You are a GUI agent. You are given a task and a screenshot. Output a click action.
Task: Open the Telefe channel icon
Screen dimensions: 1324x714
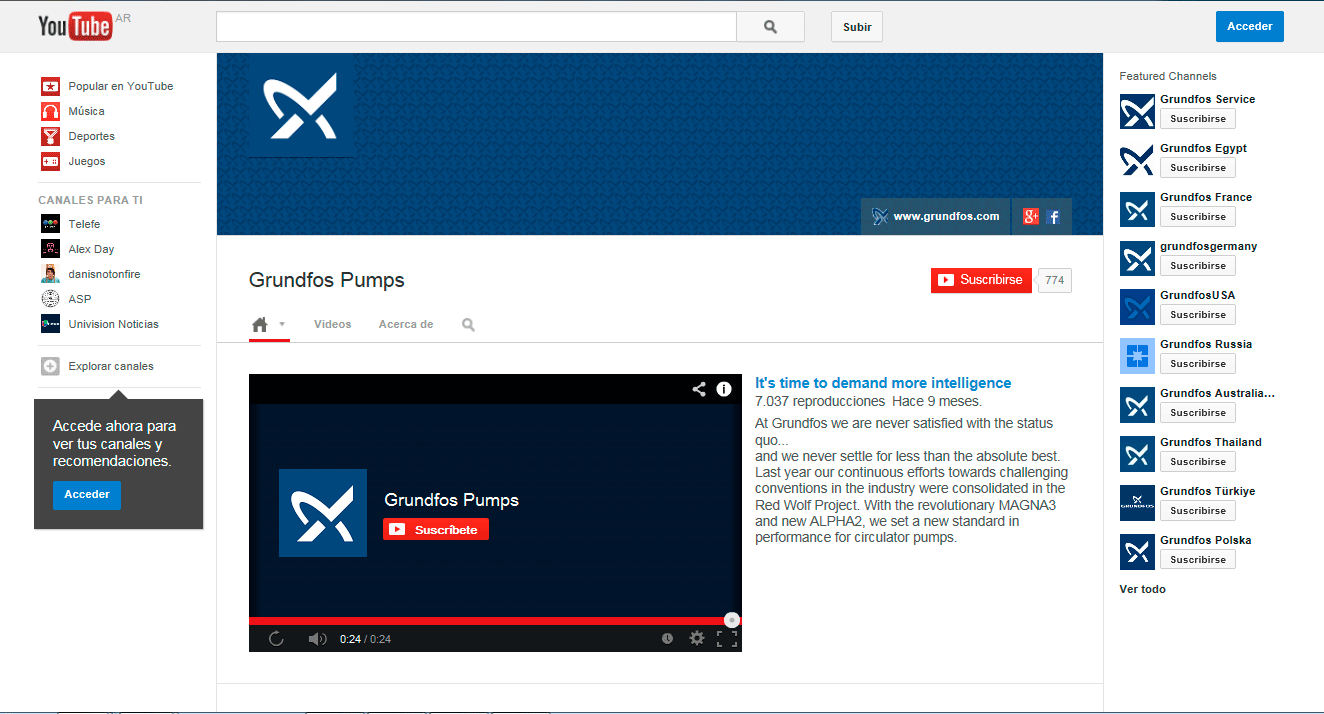pyautogui.click(x=50, y=224)
